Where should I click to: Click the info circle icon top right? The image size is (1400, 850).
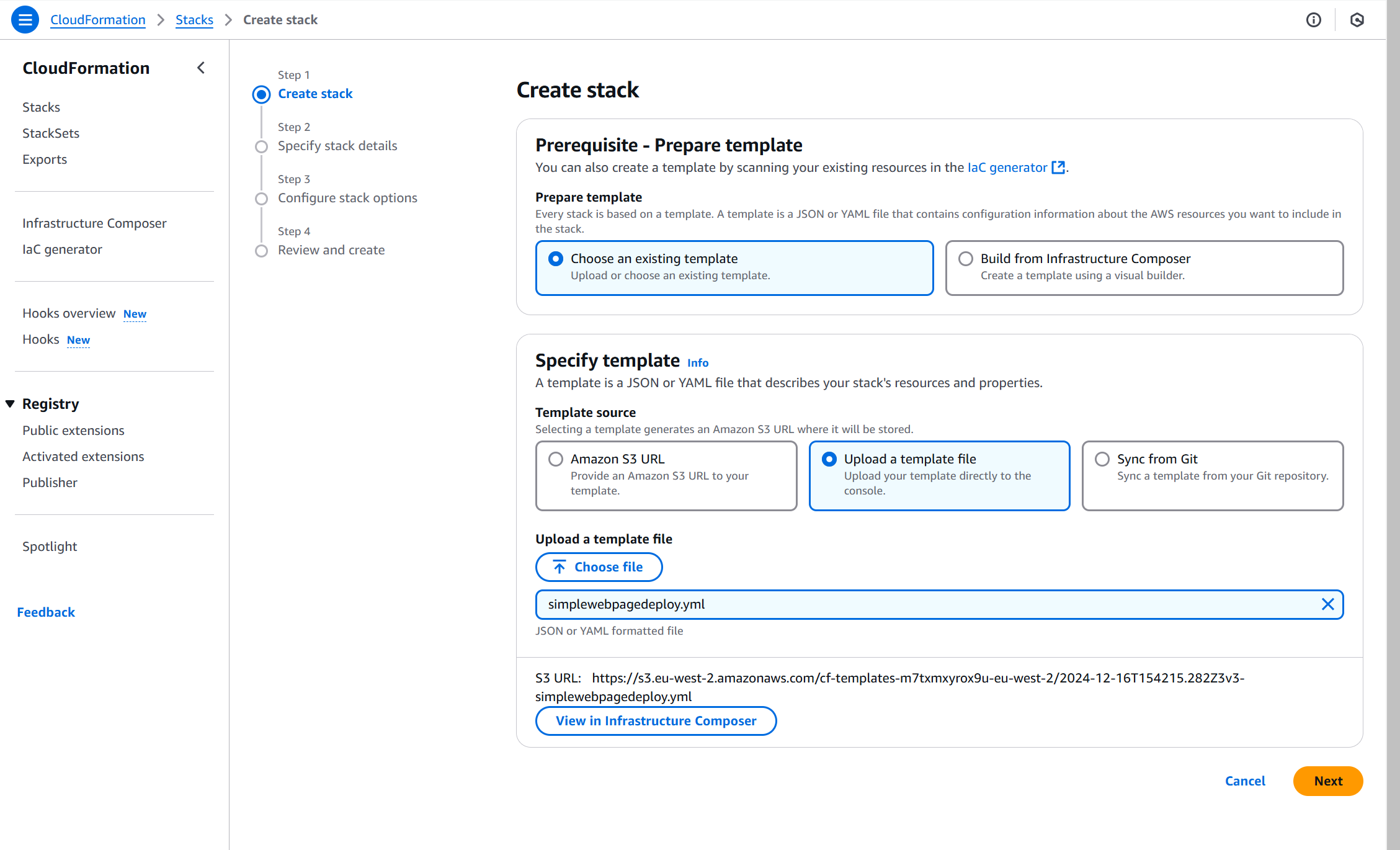click(1313, 20)
